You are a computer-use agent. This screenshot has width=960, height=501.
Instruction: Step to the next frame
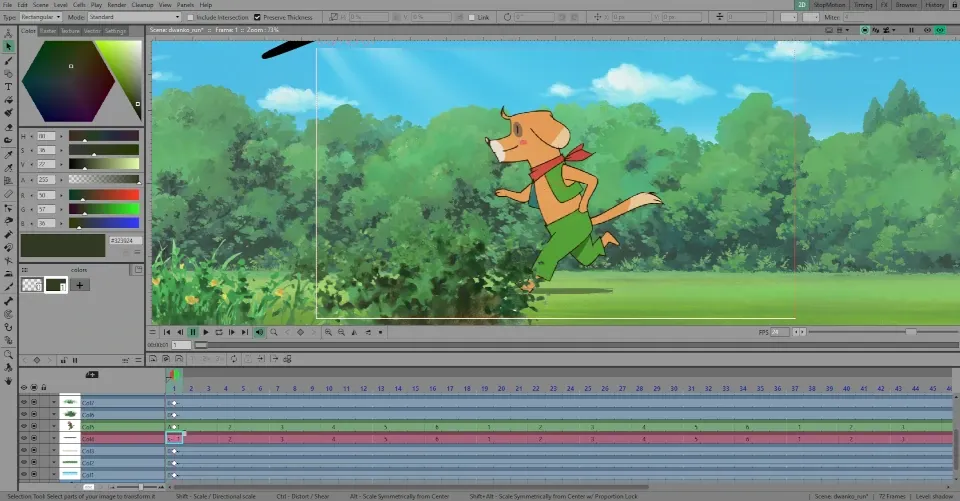[x=231, y=332]
